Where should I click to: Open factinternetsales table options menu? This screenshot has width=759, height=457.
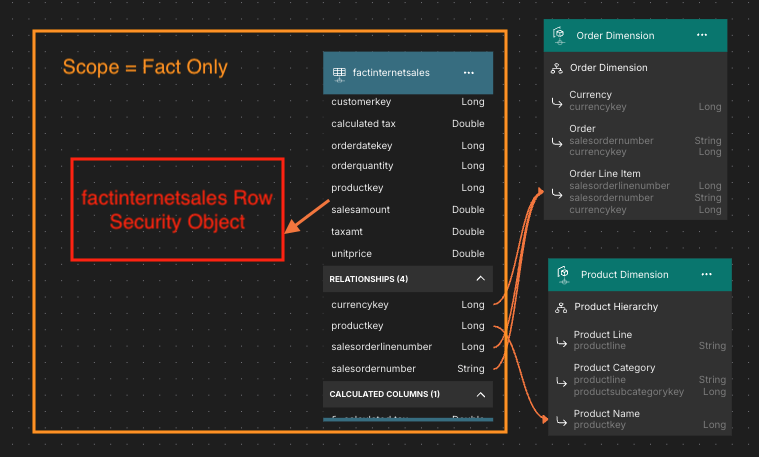click(469, 73)
